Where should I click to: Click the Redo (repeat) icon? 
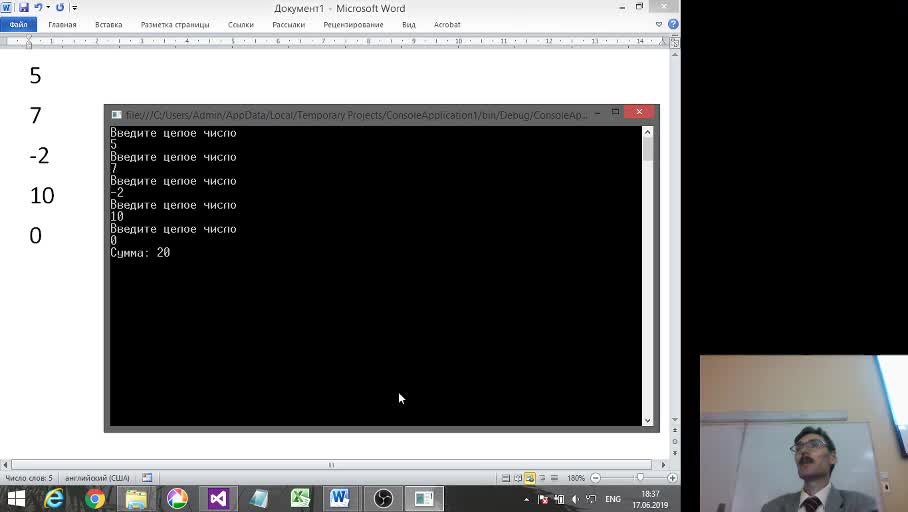click(60, 8)
